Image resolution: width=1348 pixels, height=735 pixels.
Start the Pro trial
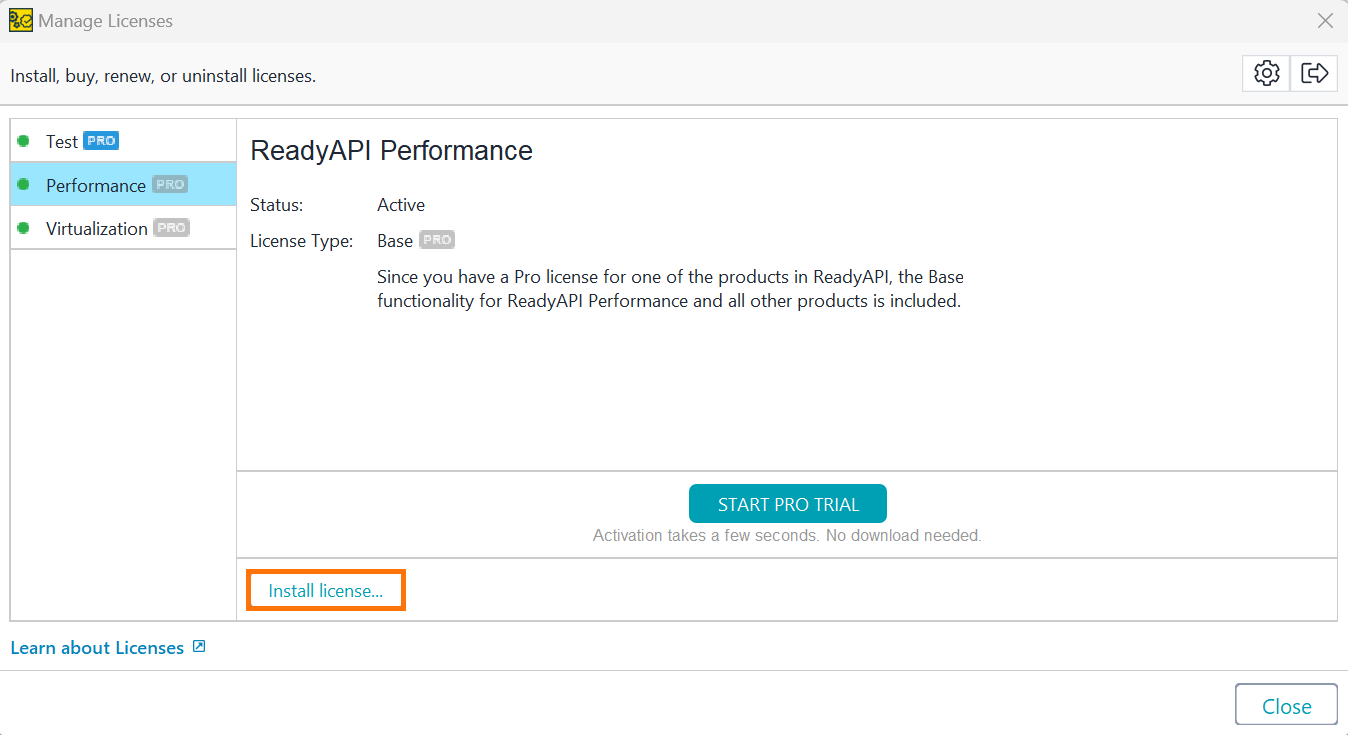(x=787, y=503)
